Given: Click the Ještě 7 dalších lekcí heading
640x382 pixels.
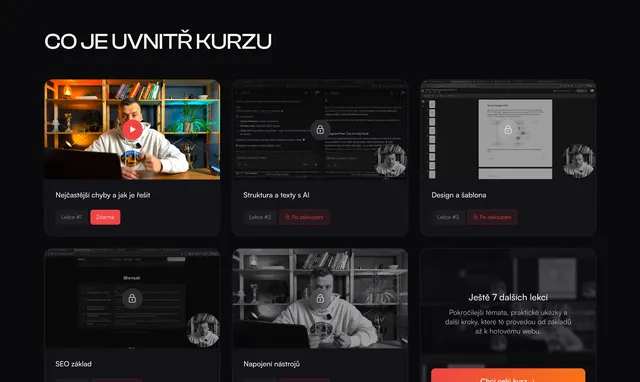Looking at the screenshot, I should coord(508,298).
